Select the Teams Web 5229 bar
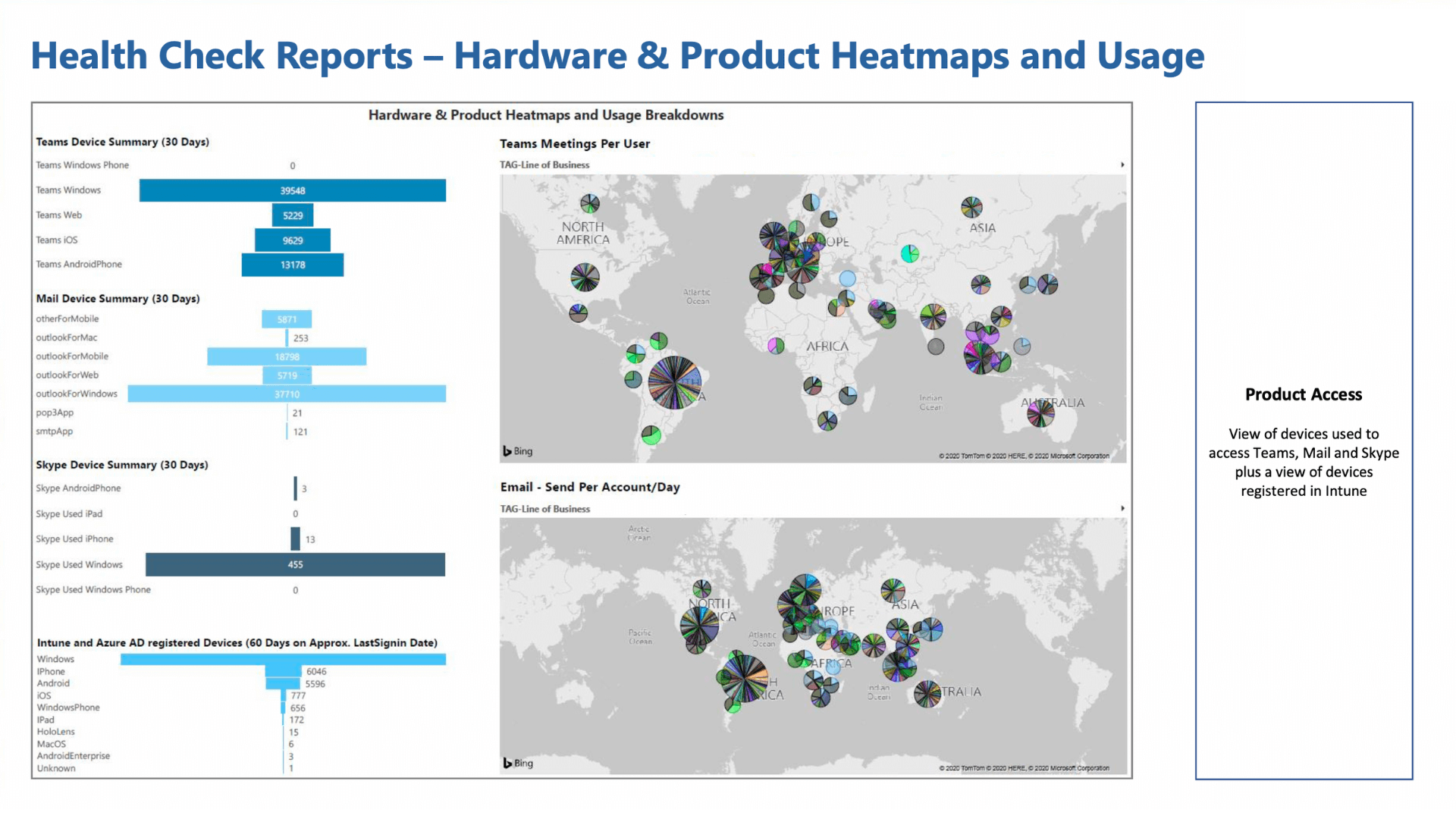Viewport: 1456px width, 819px height. (293, 215)
